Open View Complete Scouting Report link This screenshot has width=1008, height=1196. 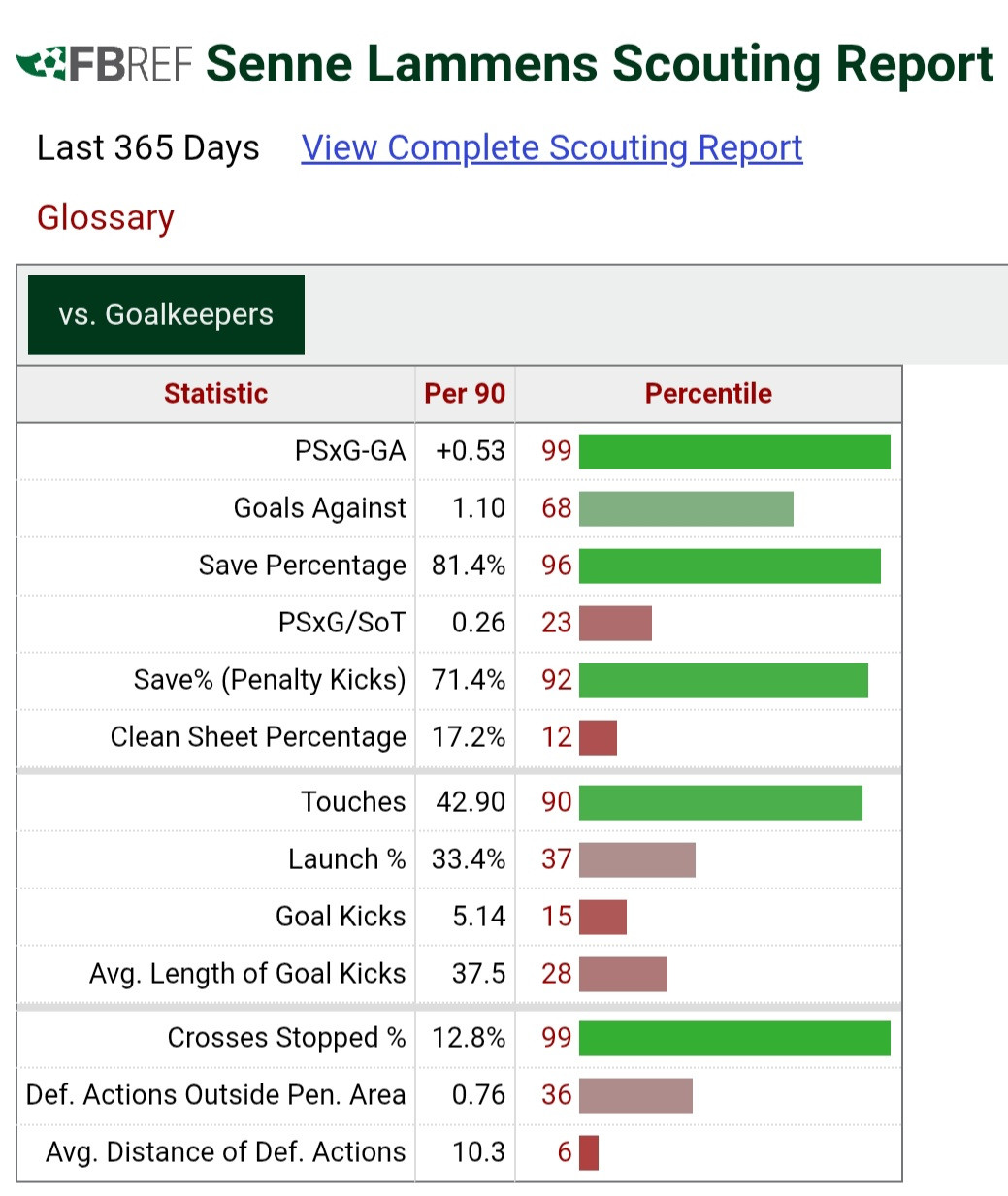(x=551, y=148)
